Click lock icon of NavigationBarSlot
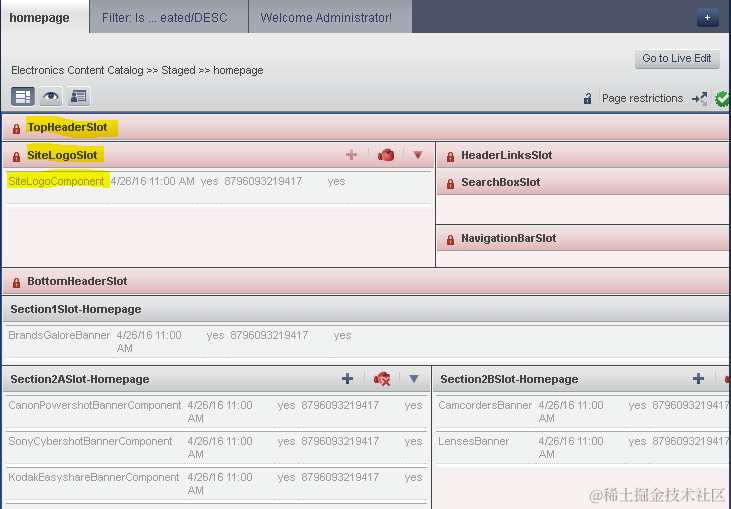Screen dimensions: 731x509 point(450,240)
